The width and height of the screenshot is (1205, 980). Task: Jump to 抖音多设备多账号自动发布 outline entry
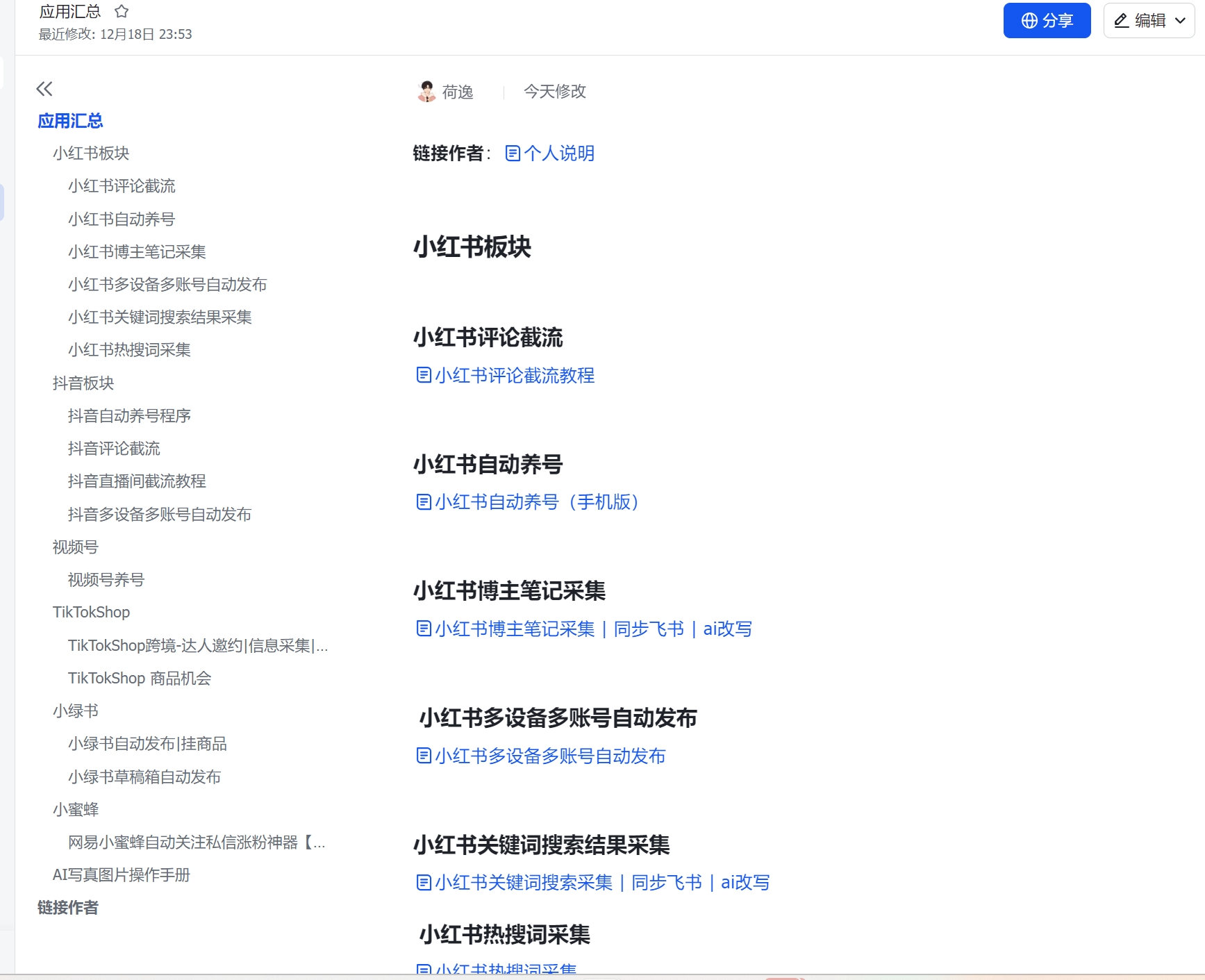coord(160,514)
